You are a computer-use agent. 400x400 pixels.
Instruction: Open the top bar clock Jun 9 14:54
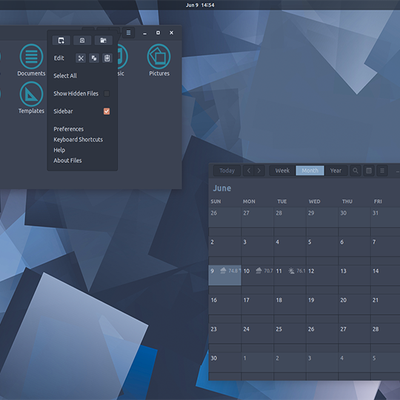(x=200, y=5)
